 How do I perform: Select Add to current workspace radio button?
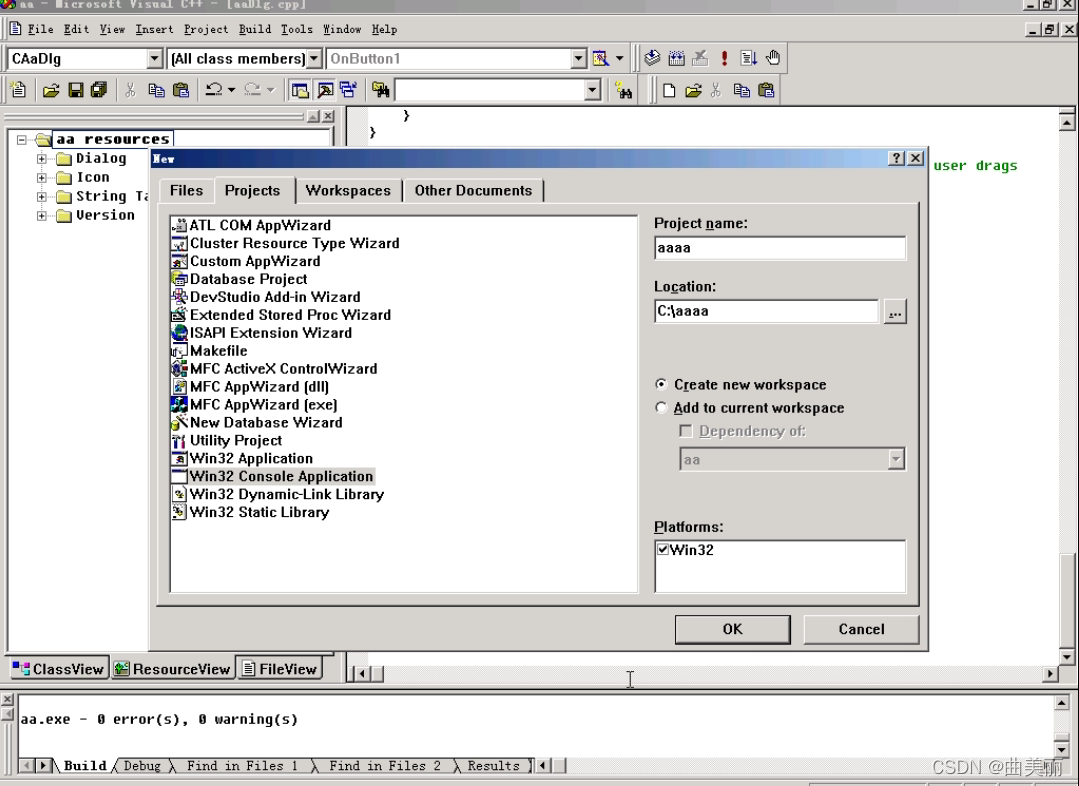(661, 407)
